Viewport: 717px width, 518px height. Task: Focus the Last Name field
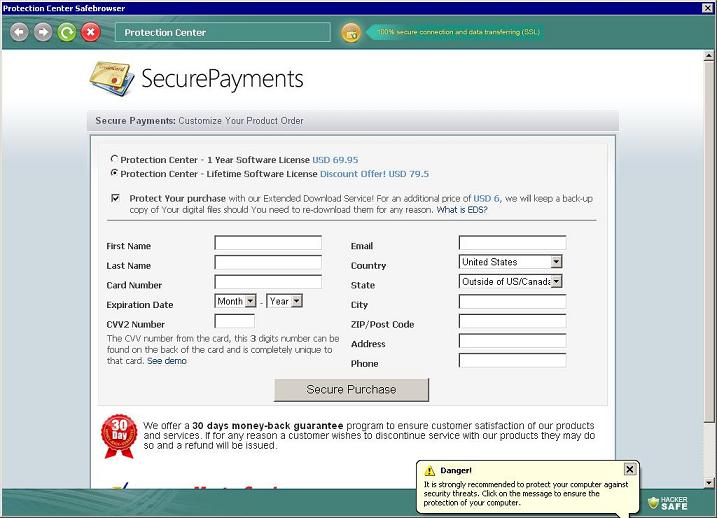pos(268,262)
